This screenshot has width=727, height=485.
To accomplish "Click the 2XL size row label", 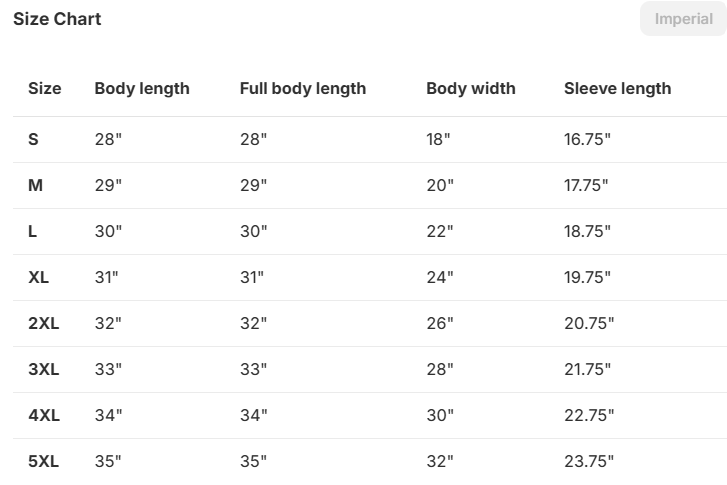I will pos(44,323).
